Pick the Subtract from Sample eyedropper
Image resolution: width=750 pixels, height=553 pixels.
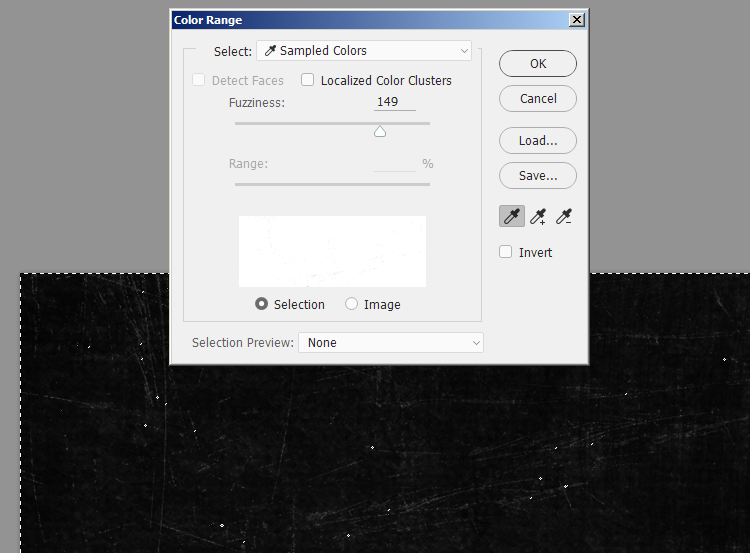pyautogui.click(x=565, y=216)
